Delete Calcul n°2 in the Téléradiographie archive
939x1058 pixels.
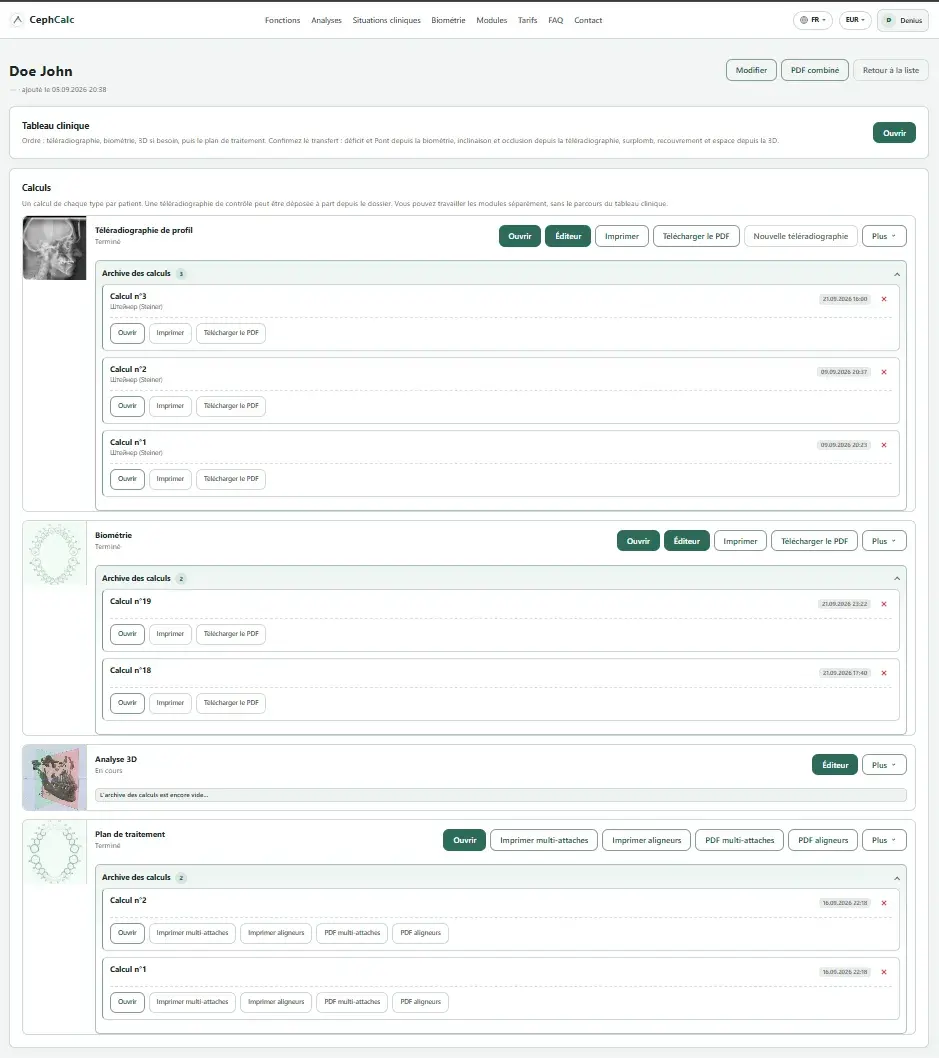[x=884, y=372]
